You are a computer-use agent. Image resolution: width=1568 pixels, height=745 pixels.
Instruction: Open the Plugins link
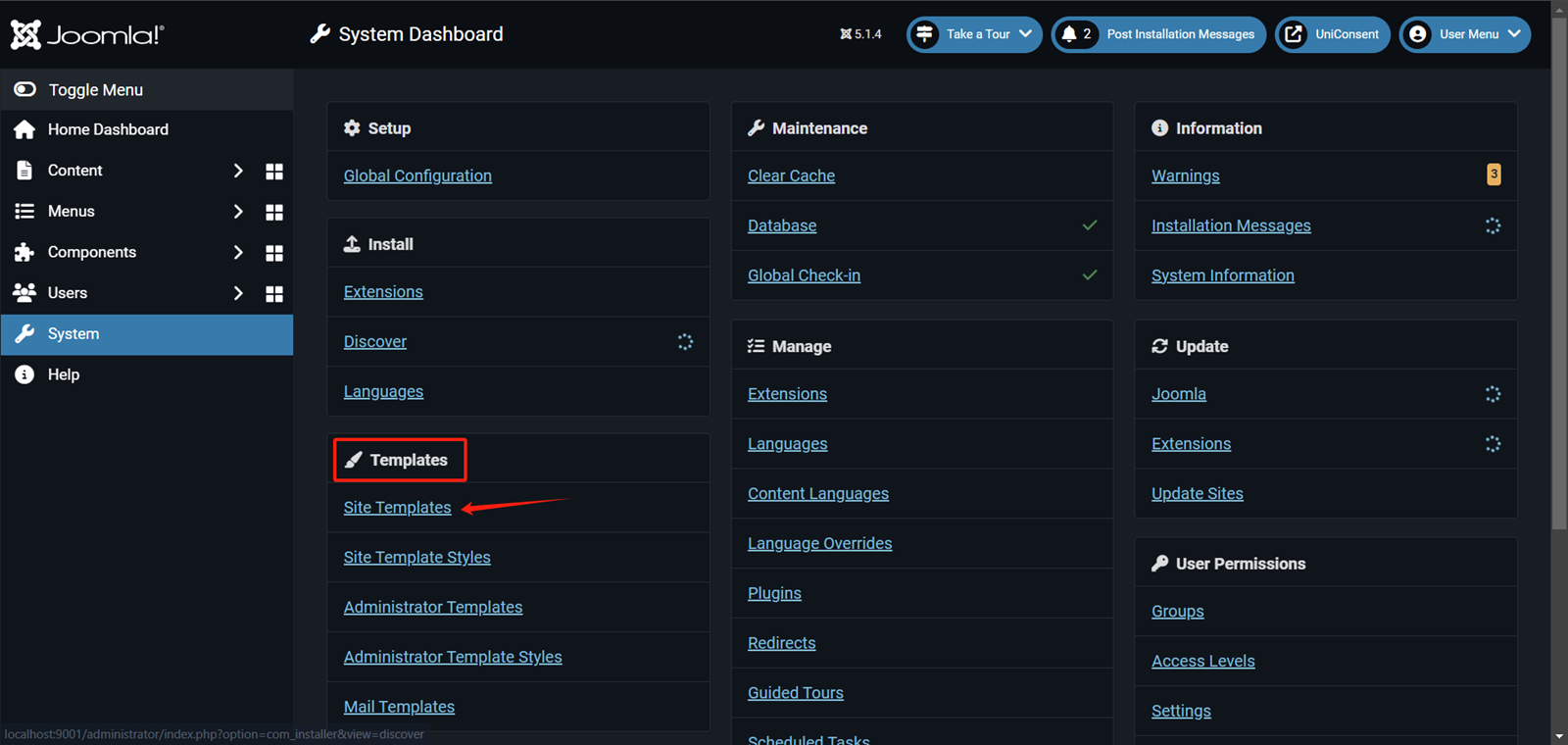click(774, 594)
